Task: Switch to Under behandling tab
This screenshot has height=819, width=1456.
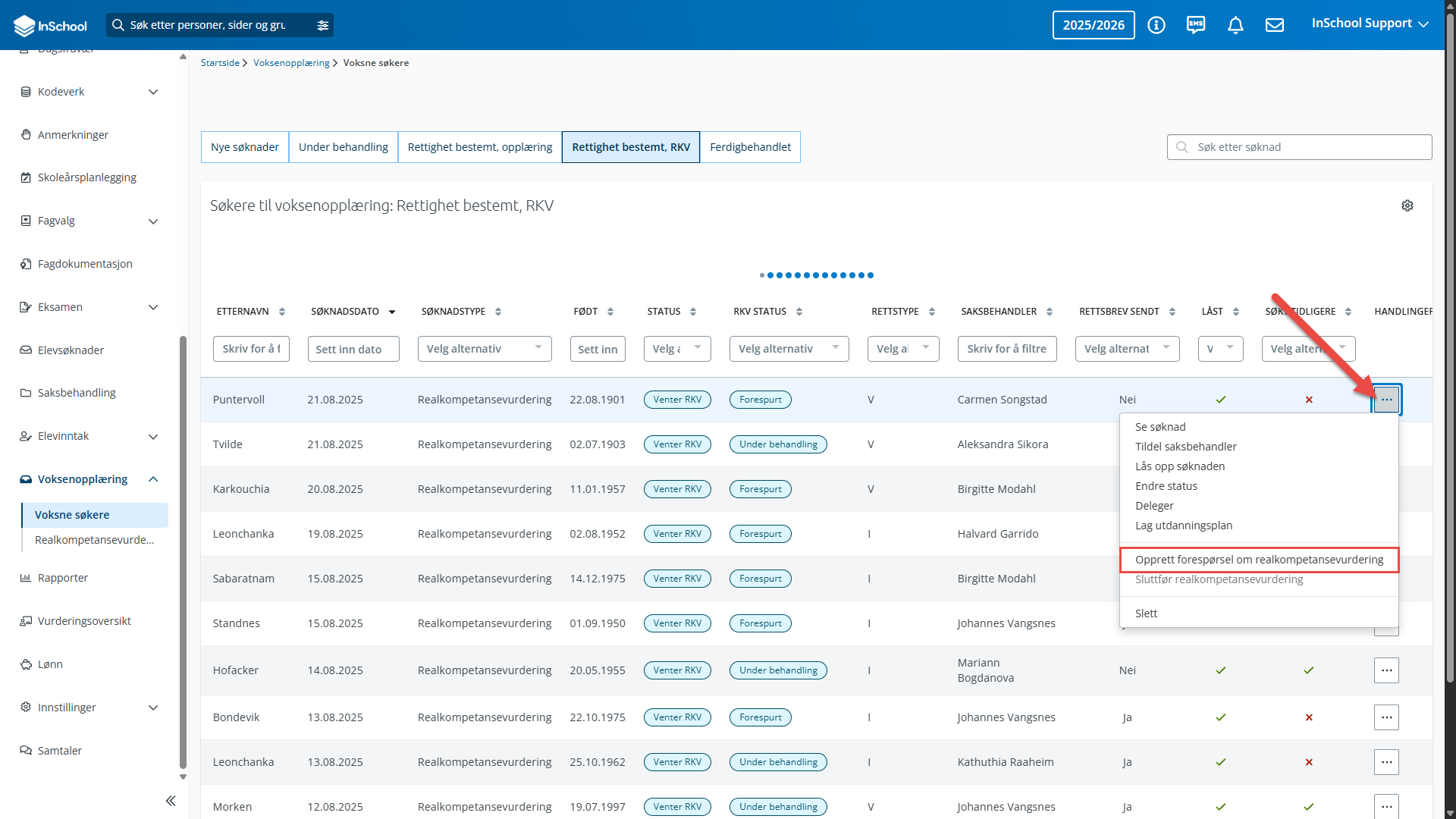Action: coord(344,147)
